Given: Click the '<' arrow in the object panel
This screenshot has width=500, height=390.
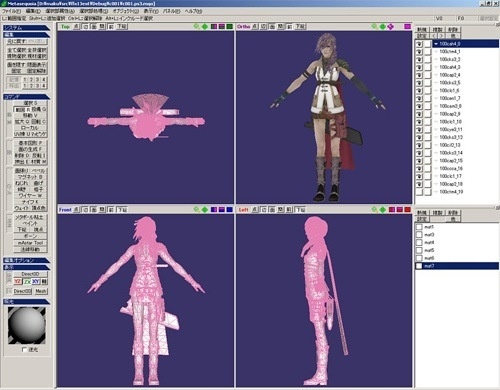Looking at the screenshot, I should coord(434,36).
